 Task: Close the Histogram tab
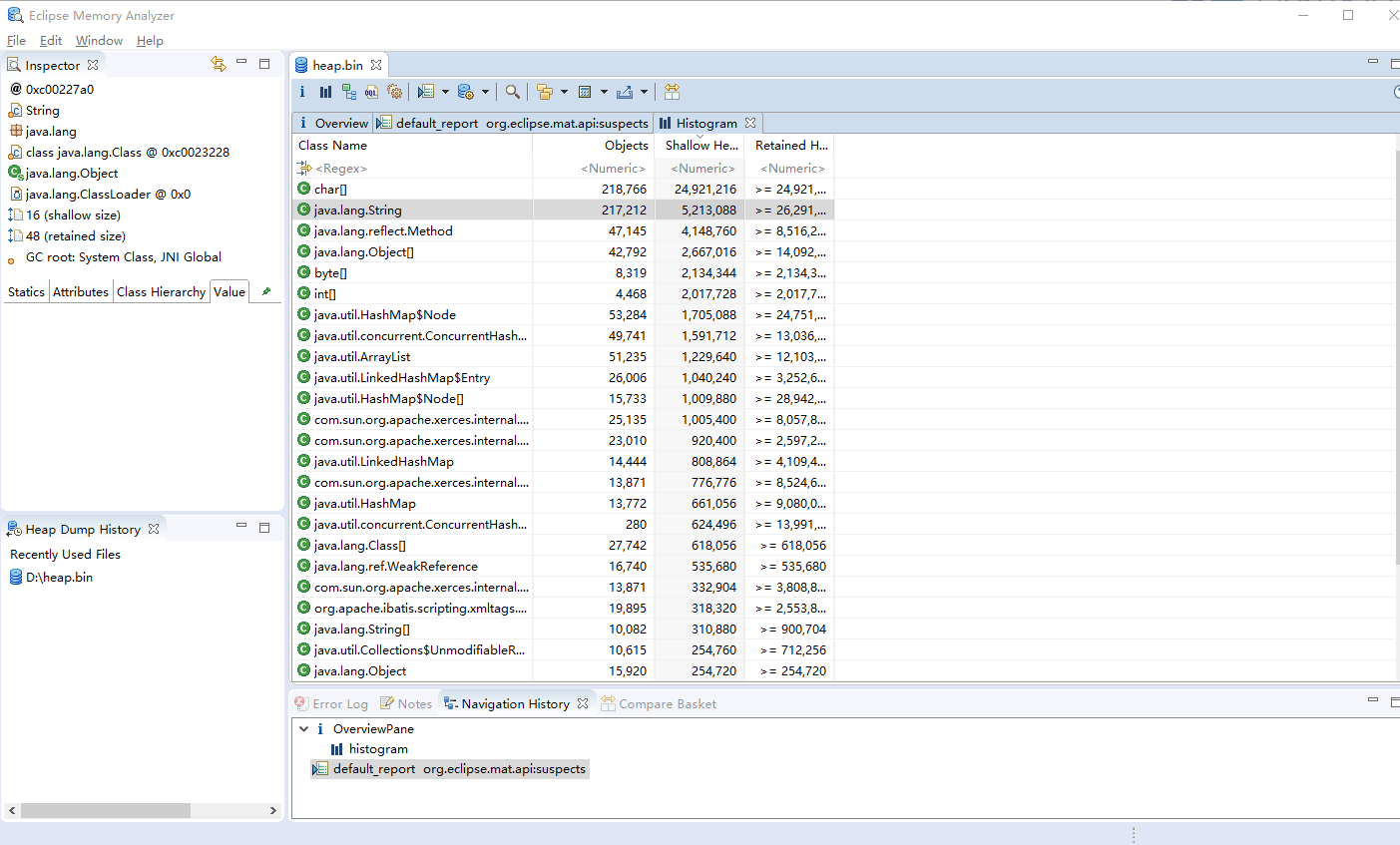750,123
